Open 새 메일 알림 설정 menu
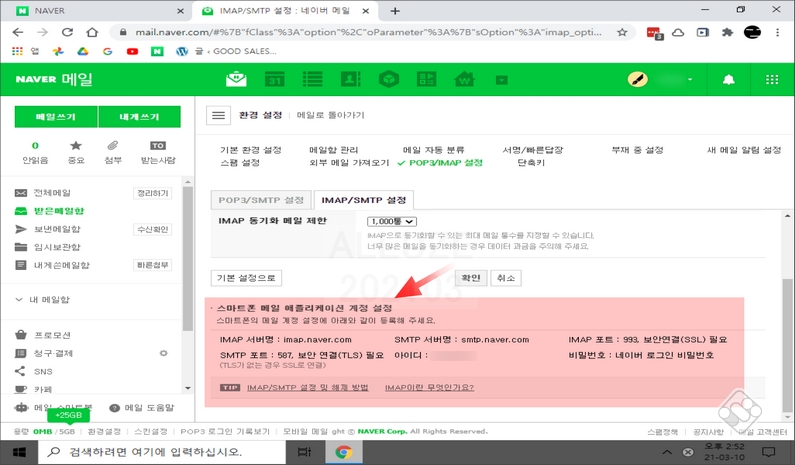 coord(744,150)
